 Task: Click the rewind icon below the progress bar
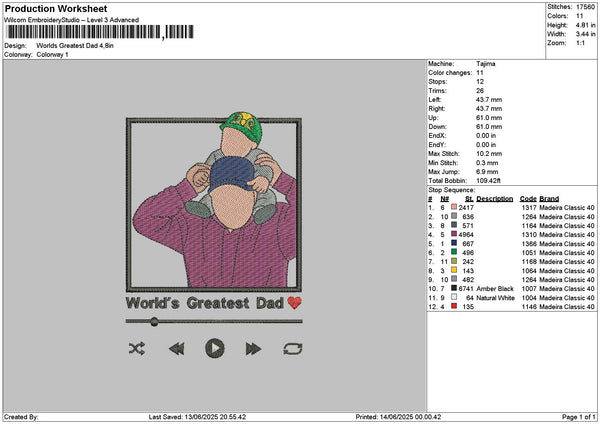click(x=176, y=349)
